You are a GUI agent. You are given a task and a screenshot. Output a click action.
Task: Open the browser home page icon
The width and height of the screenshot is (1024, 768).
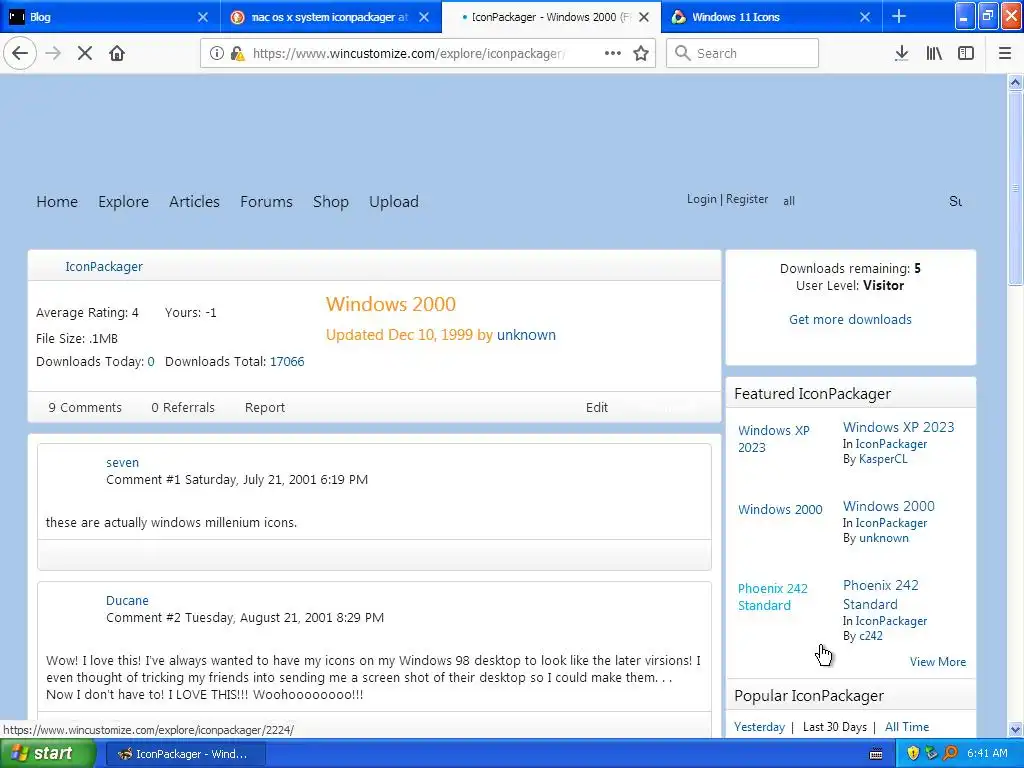point(117,54)
